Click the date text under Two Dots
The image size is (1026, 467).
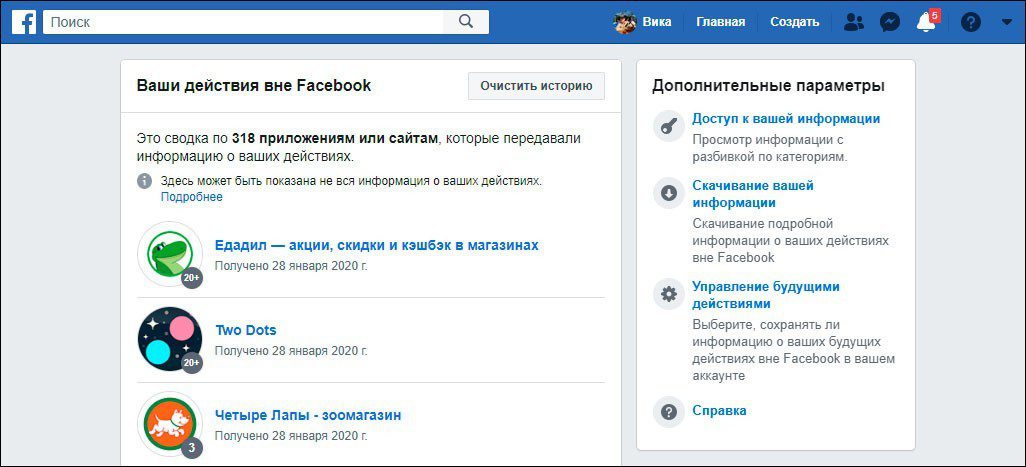pyautogui.click(x=291, y=351)
